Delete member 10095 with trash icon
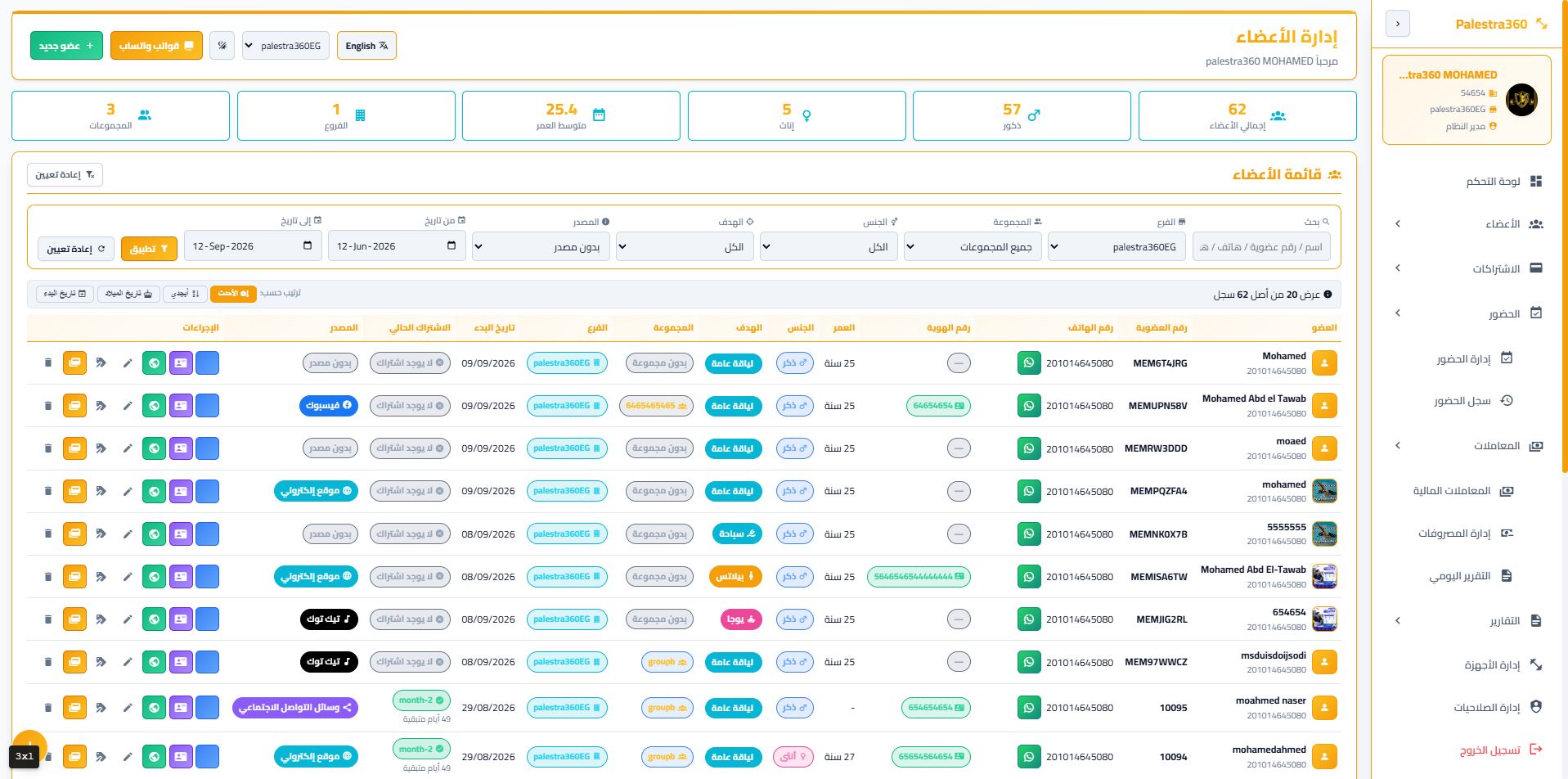The height and width of the screenshot is (779, 1568). pos(47,708)
